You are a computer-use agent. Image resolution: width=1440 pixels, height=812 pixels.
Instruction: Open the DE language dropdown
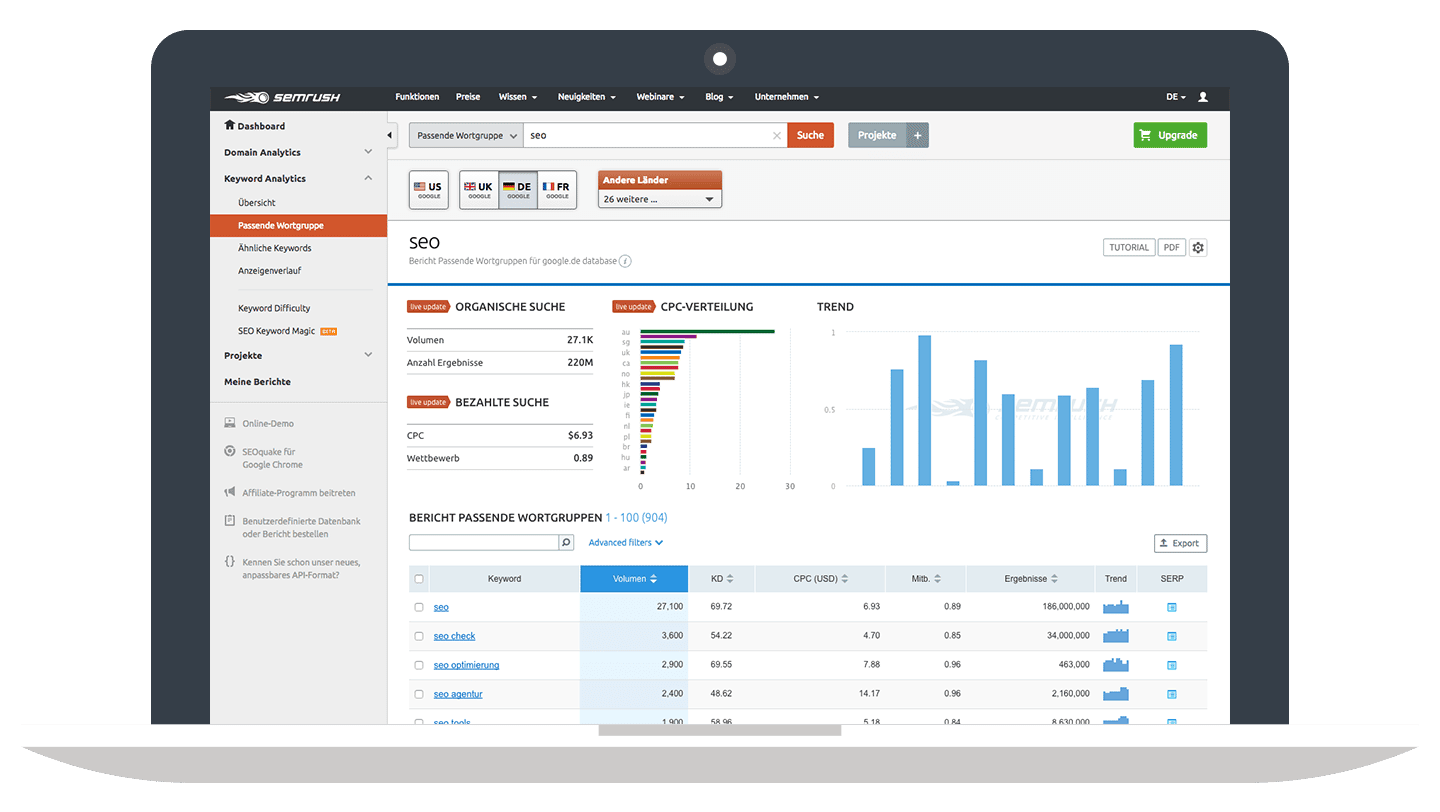[x=1176, y=97]
